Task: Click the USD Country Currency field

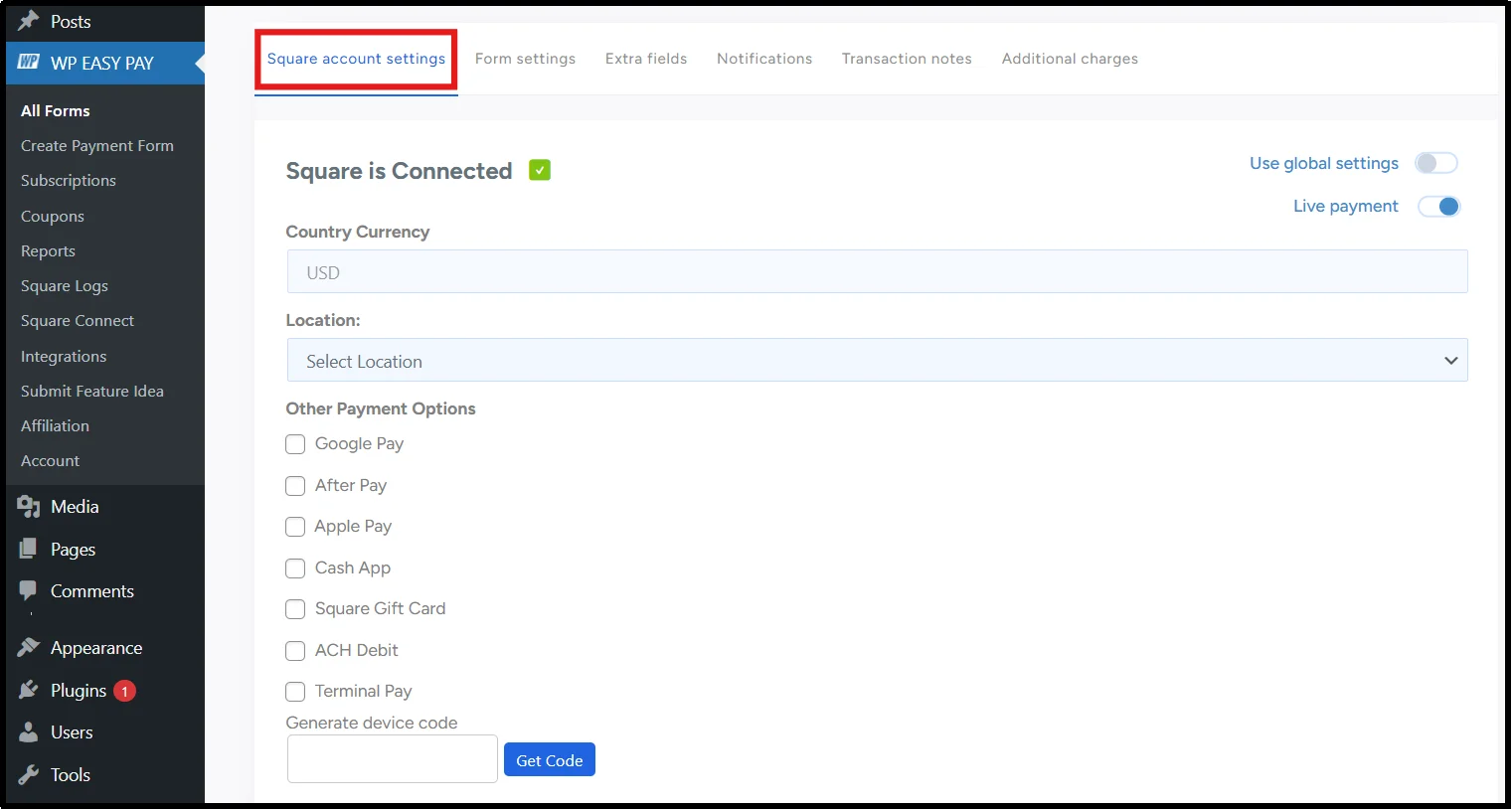Action: [x=877, y=271]
